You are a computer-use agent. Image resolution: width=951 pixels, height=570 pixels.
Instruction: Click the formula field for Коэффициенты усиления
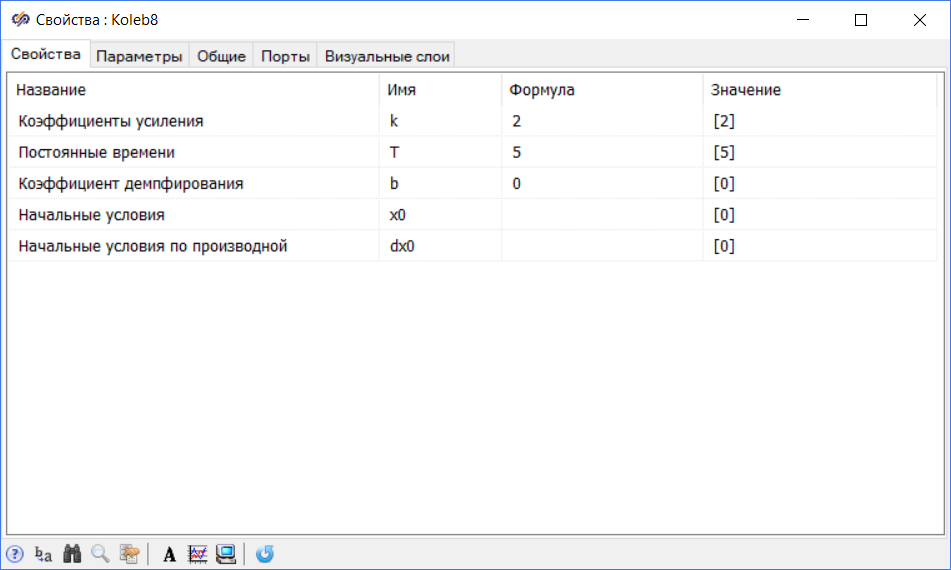pyautogui.click(x=600, y=121)
